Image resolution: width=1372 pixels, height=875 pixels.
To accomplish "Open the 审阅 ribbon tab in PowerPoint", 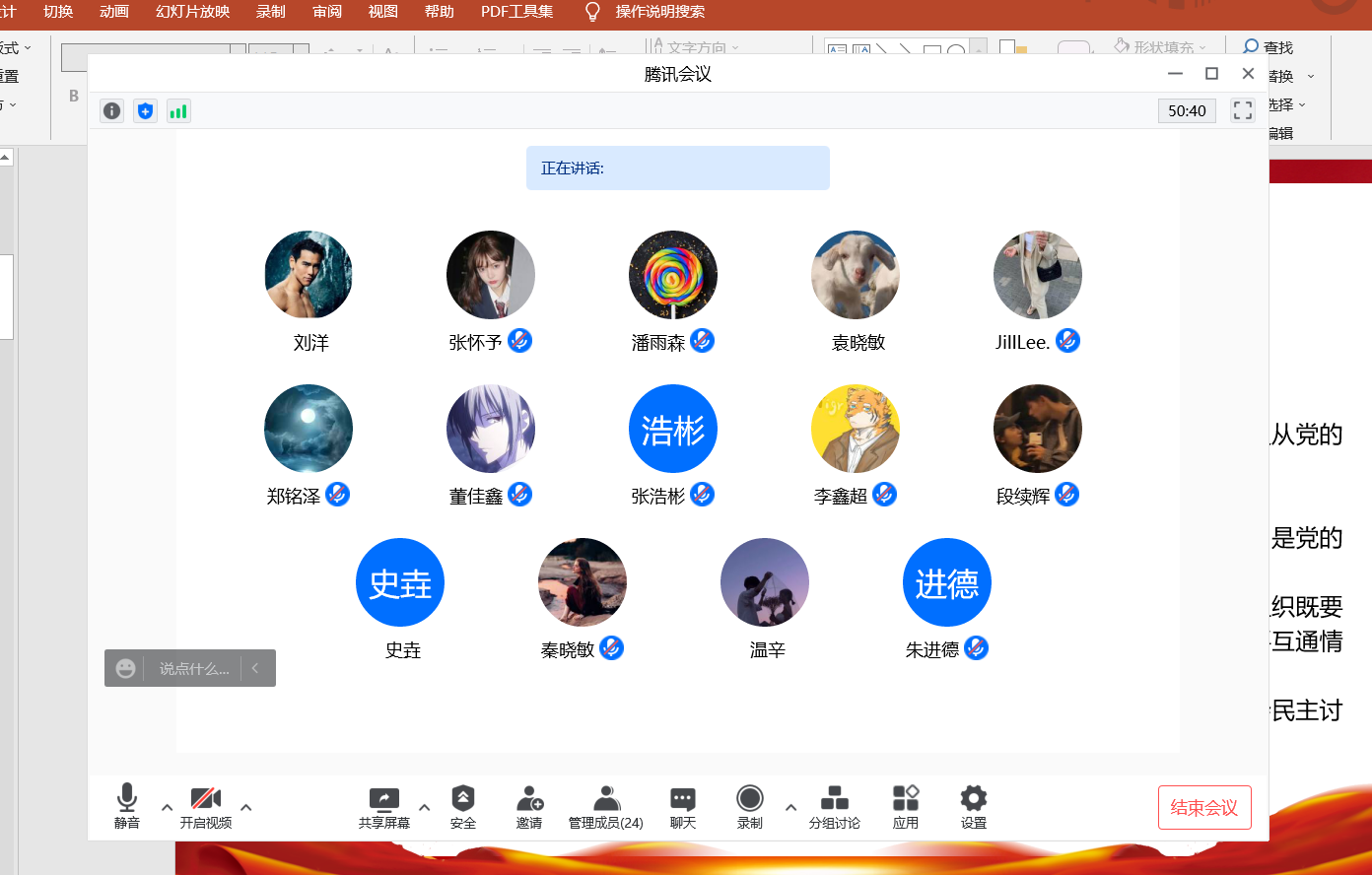I will coord(326,12).
